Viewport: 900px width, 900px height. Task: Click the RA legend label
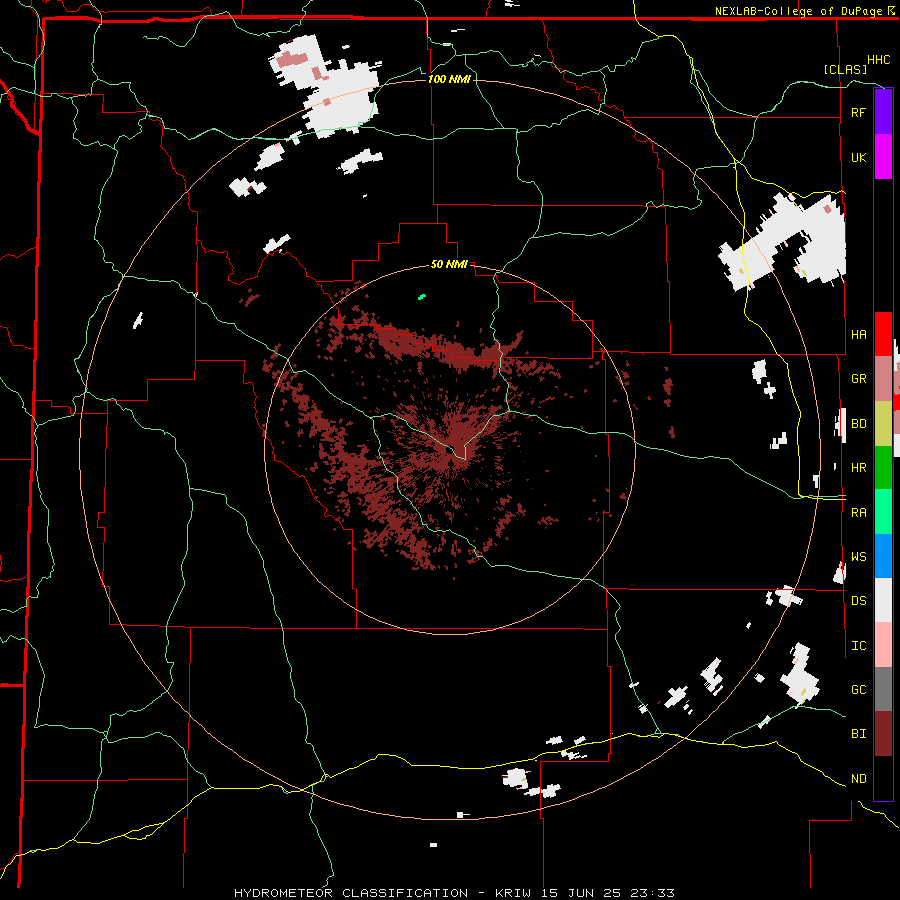click(x=858, y=513)
